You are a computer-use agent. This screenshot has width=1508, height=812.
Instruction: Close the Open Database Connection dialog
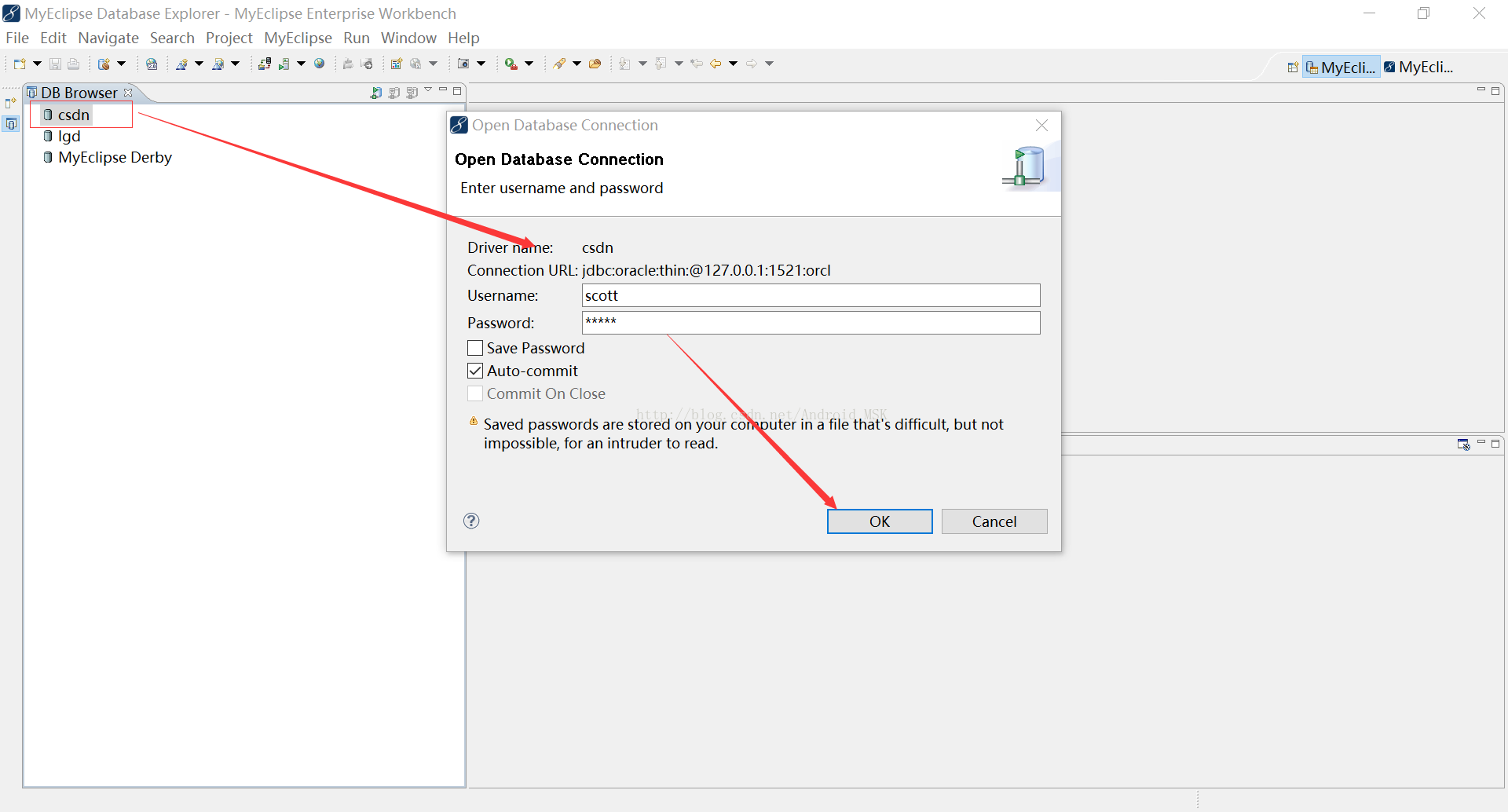(x=1041, y=126)
